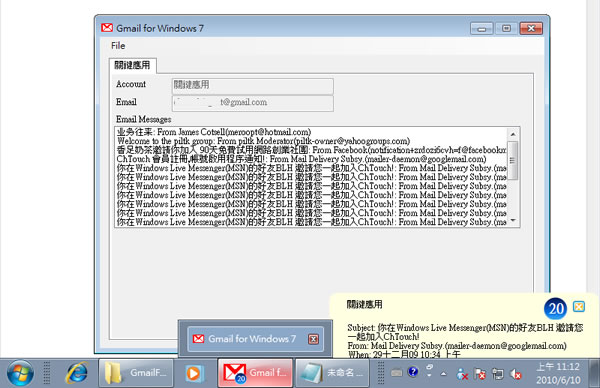The width and height of the screenshot is (600, 388).
Task: Click the Show desktop button
Action: (594, 373)
